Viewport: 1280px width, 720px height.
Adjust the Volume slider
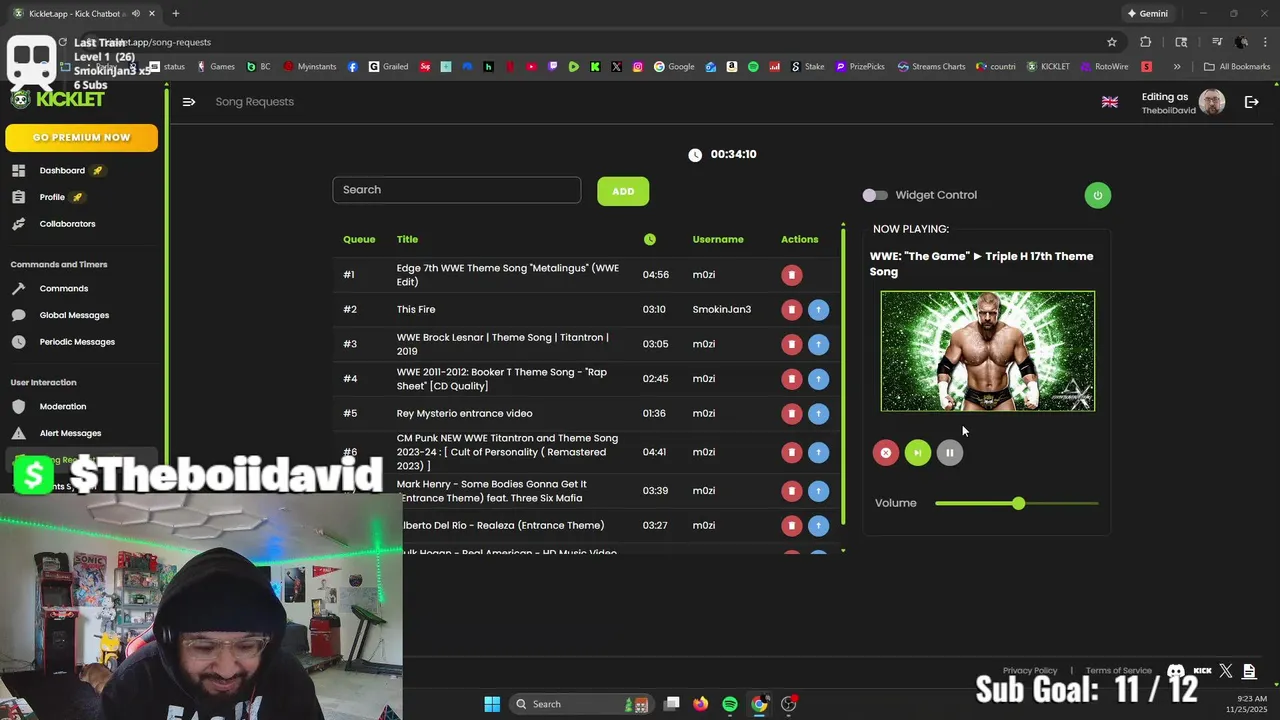(x=1017, y=503)
